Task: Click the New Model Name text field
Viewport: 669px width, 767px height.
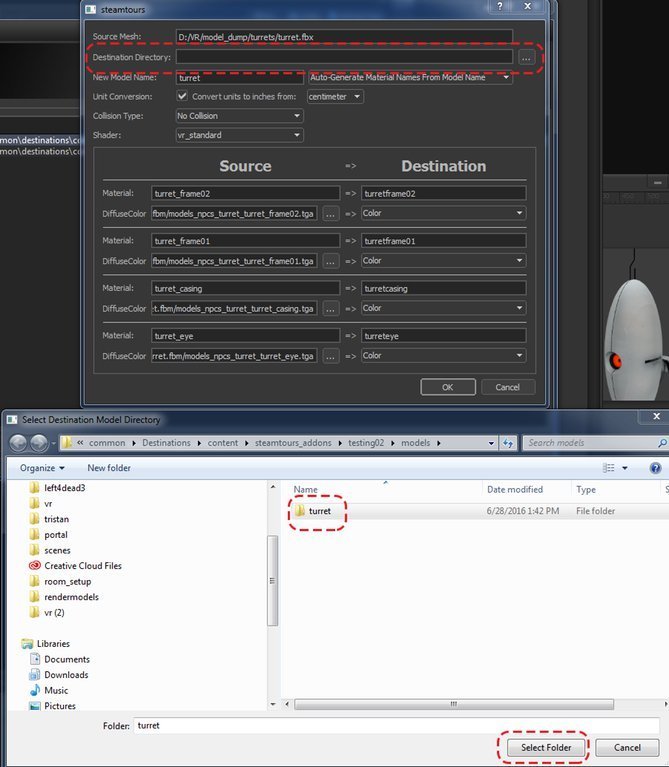Action: click(x=239, y=77)
